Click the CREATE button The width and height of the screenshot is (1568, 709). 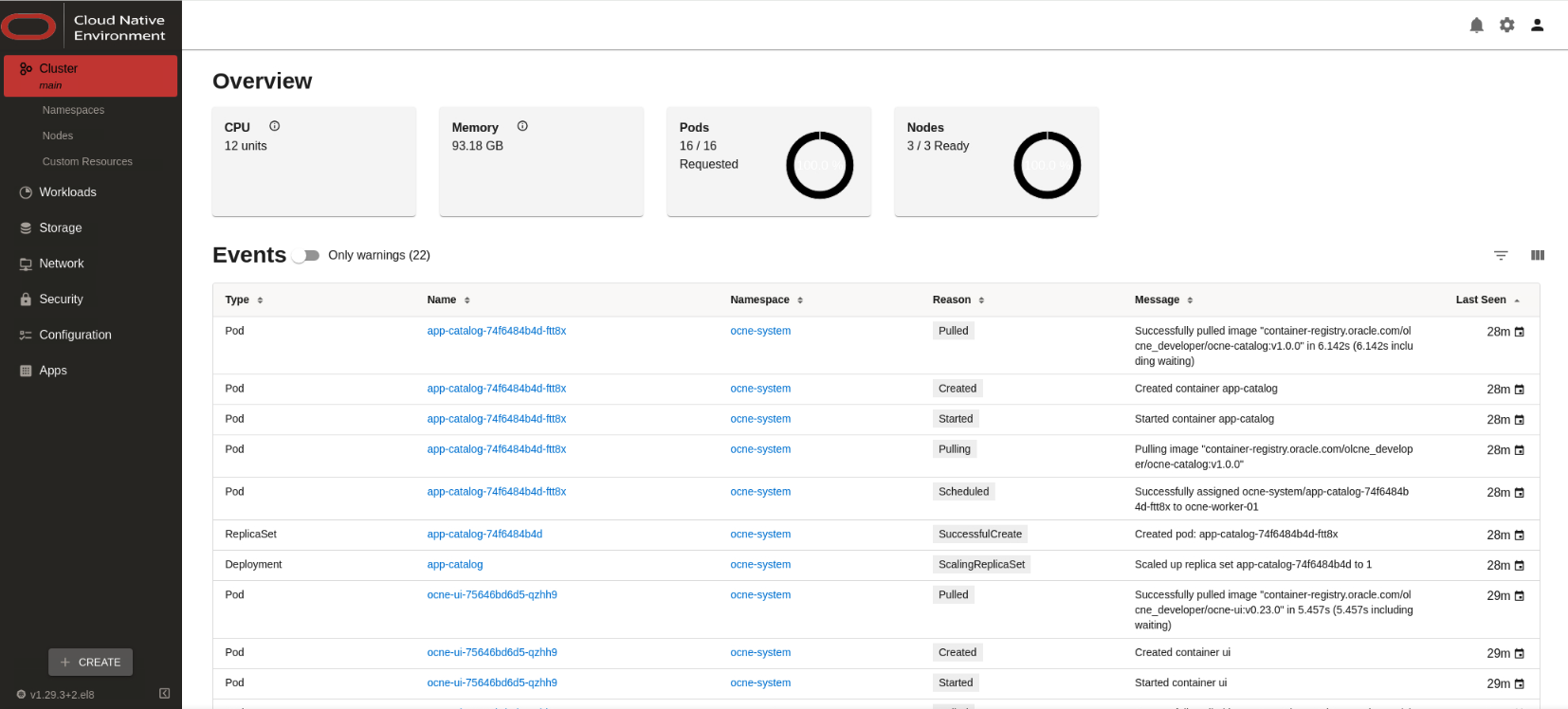(91, 662)
